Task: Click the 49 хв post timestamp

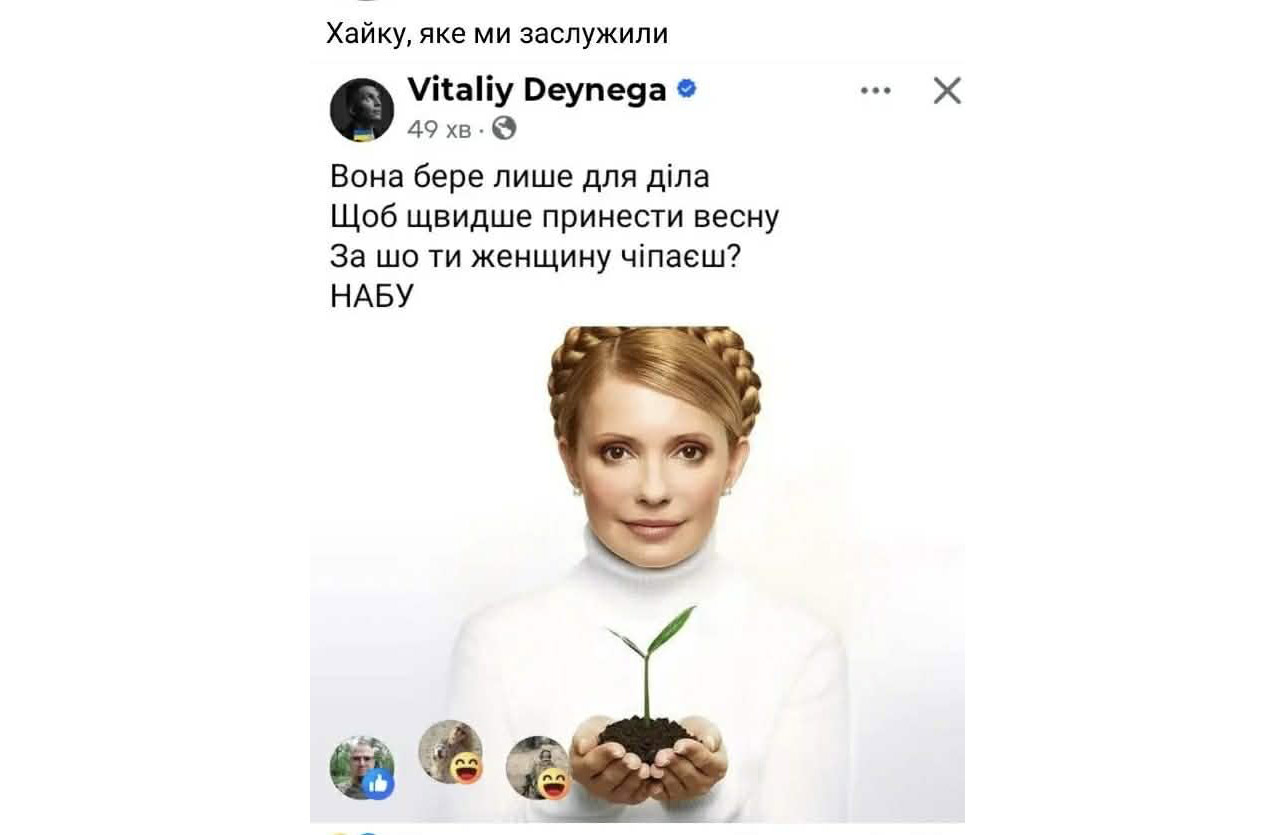Action: coord(439,129)
